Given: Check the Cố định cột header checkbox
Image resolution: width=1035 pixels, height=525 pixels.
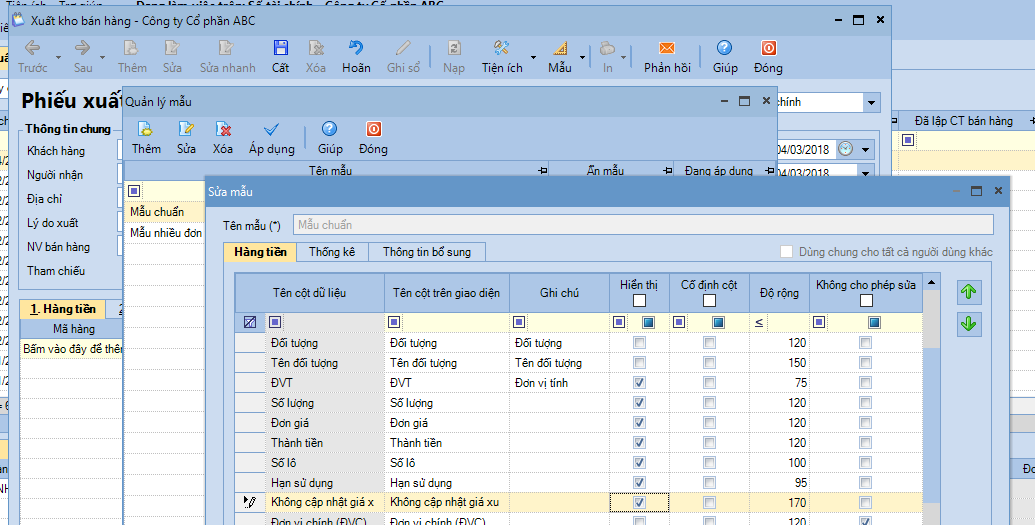Looking at the screenshot, I should point(709,300).
